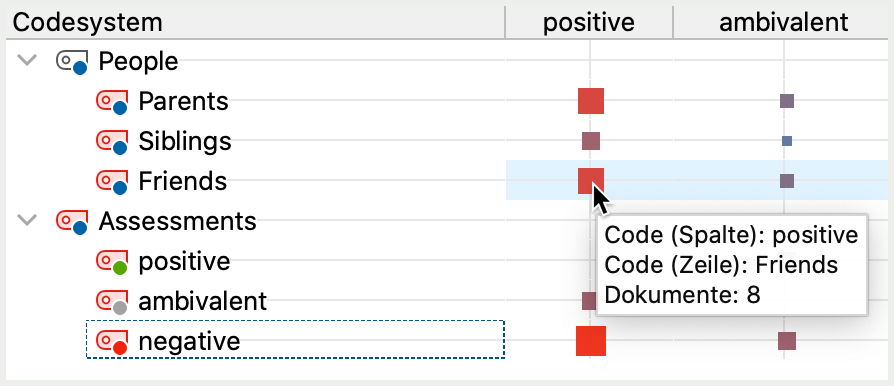The width and height of the screenshot is (894, 386).
Task: Select the negative code label
Action: (189, 342)
